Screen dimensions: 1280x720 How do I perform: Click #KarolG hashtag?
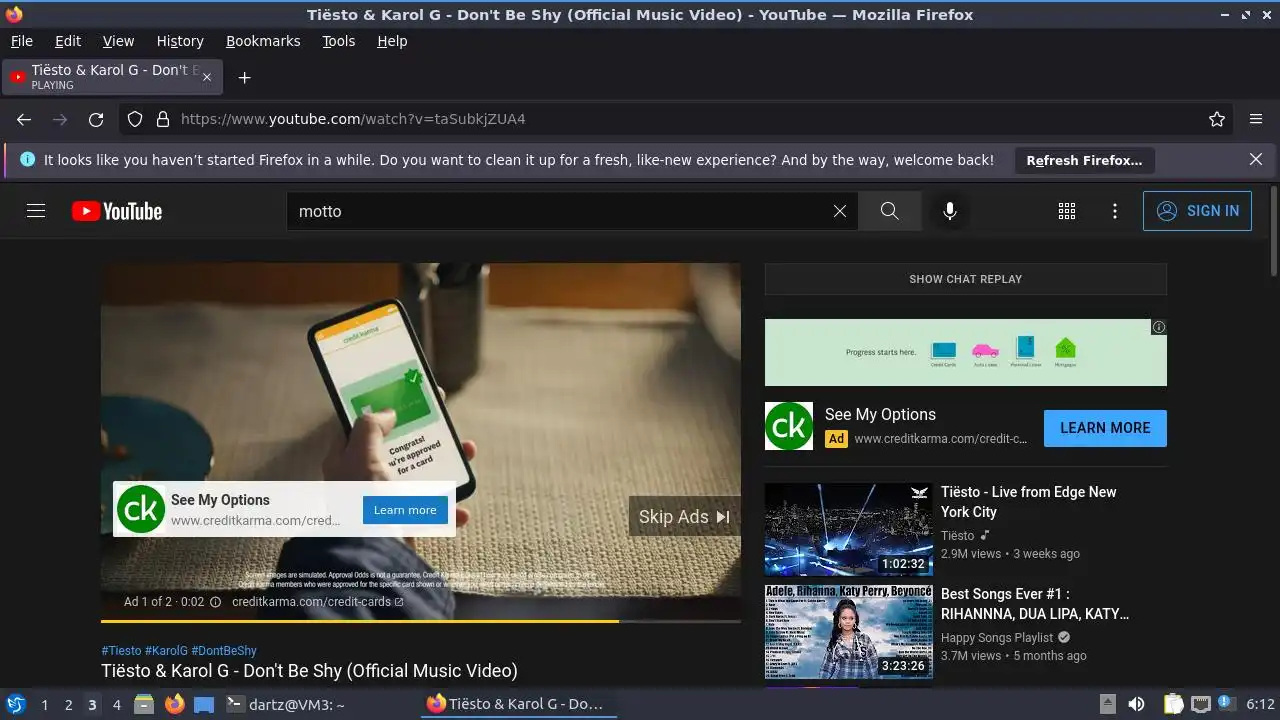[x=166, y=650]
